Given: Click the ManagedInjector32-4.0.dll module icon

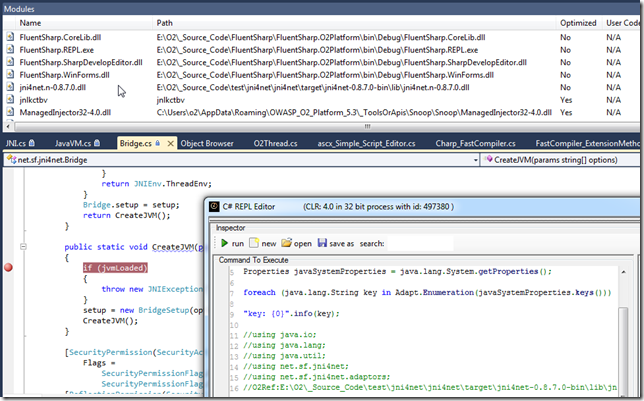Looking at the screenshot, I should pos(11,114).
